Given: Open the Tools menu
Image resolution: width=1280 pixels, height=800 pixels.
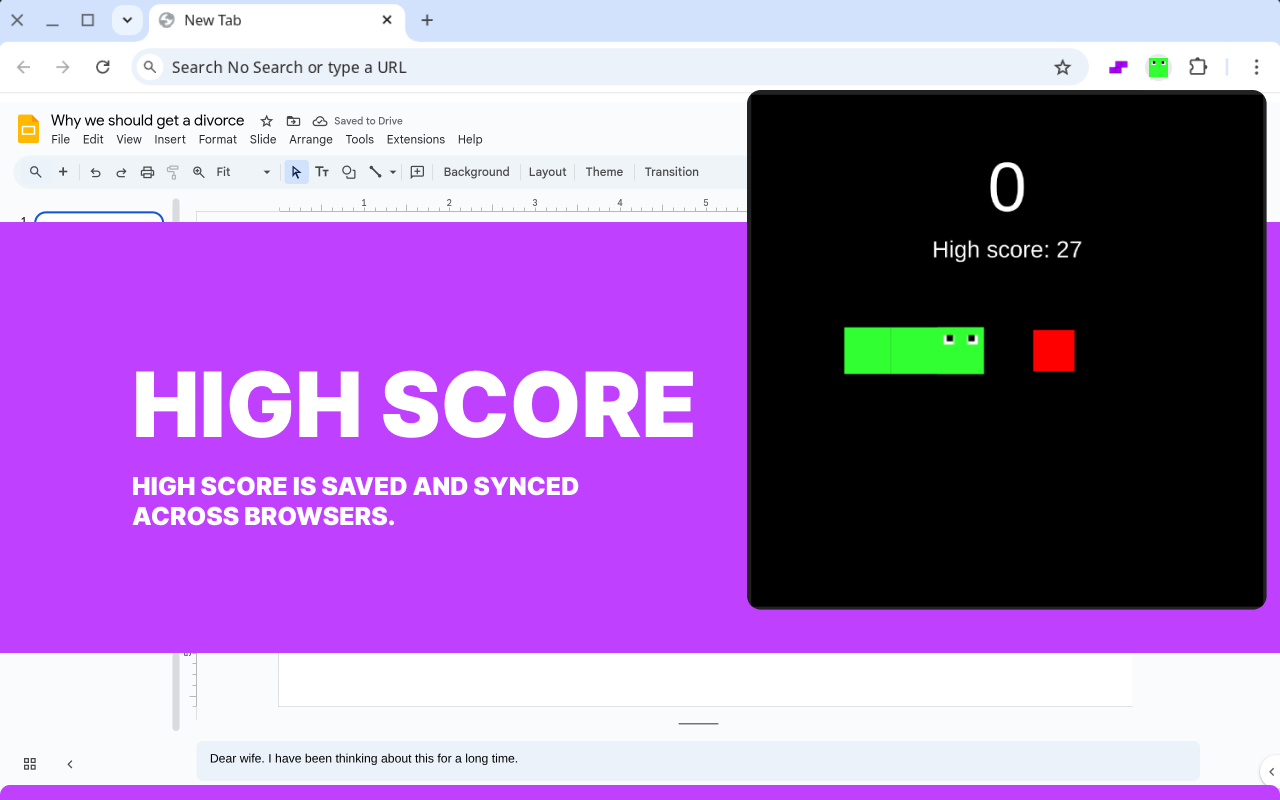Looking at the screenshot, I should [360, 140].
